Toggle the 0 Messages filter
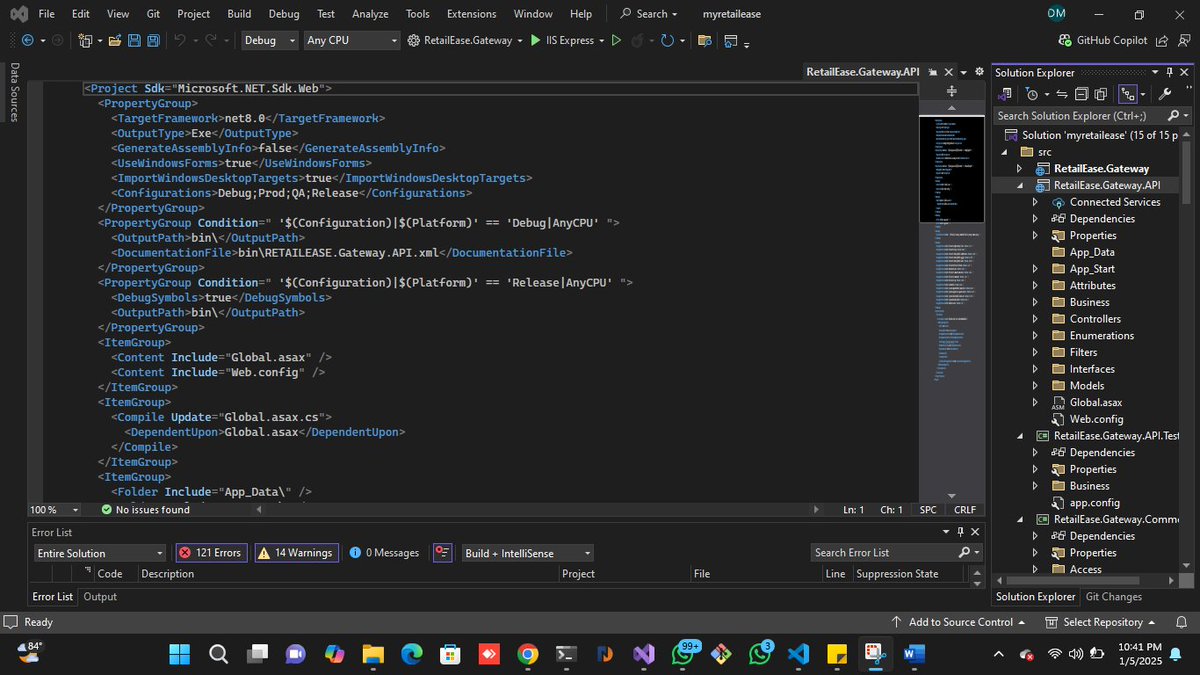This screenshot has height=675, width=1200. 384,553
